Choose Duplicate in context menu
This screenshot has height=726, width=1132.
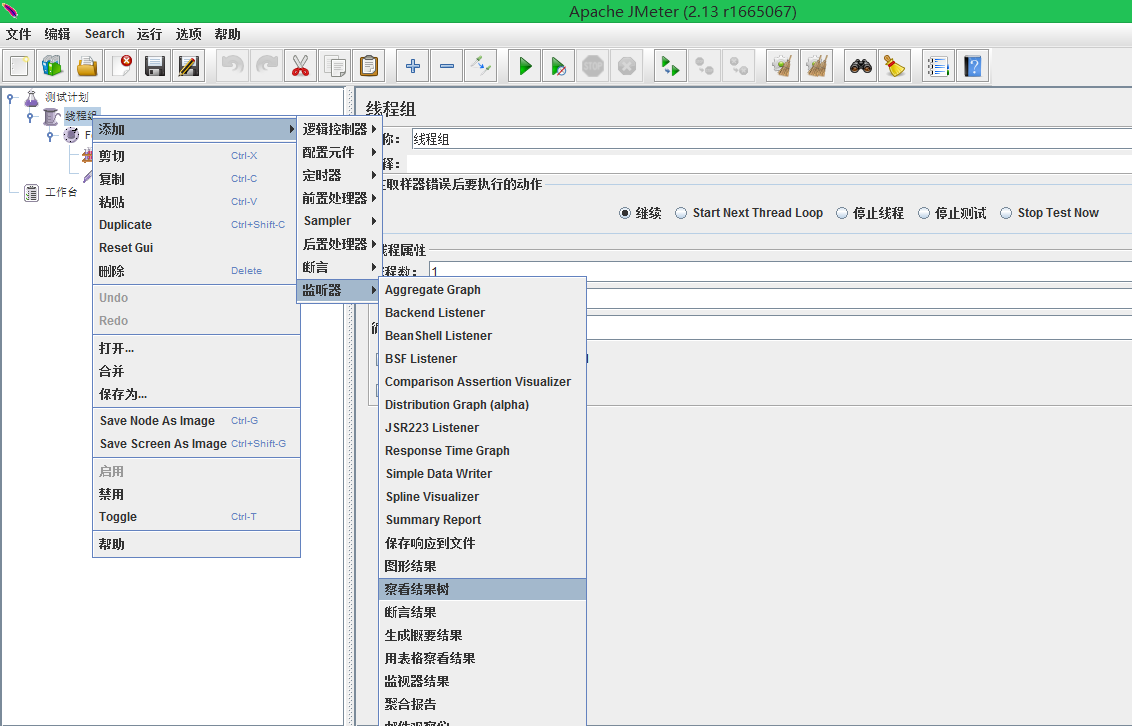(196, 224)
